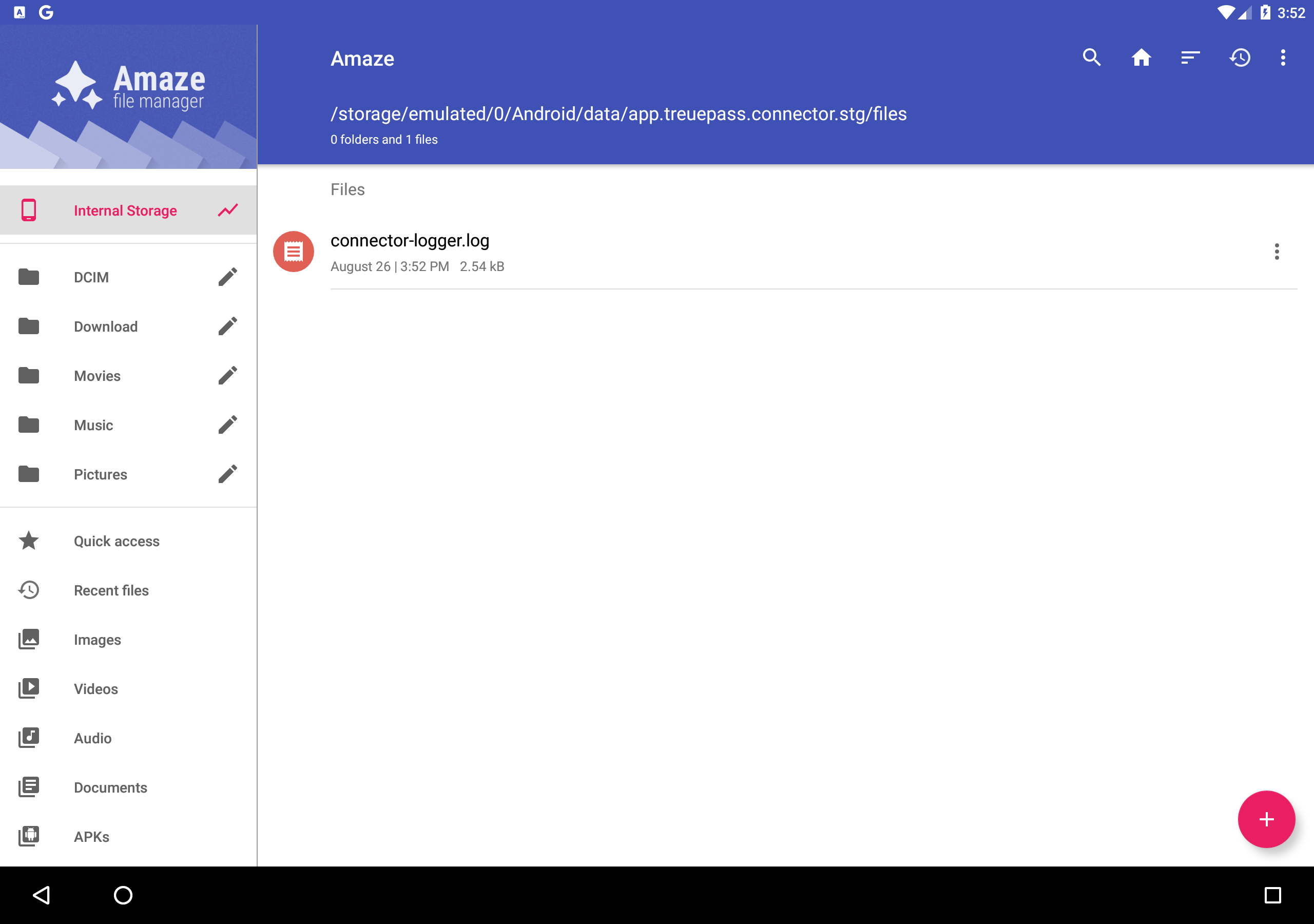Select Internal Storage in the drawer
This screenshot has height=924, width=1314.
pos(125,210)
